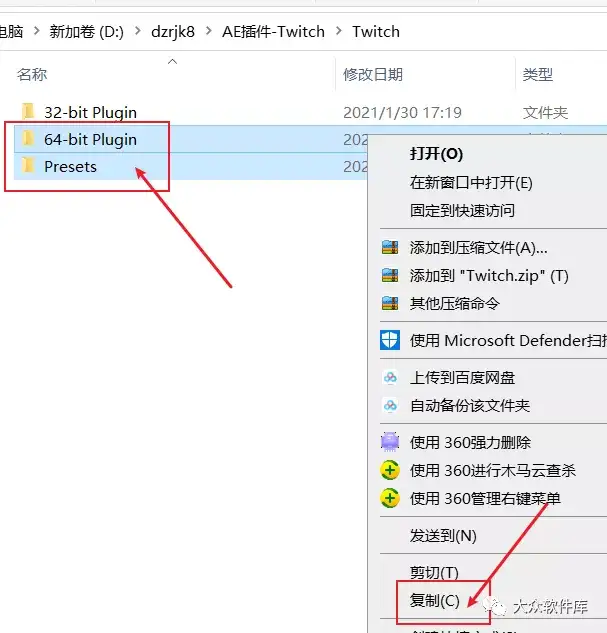Select 使用 360进行木马云查杀
The width and height of the screenshot is (607, 633).
[x=493, y=470]
